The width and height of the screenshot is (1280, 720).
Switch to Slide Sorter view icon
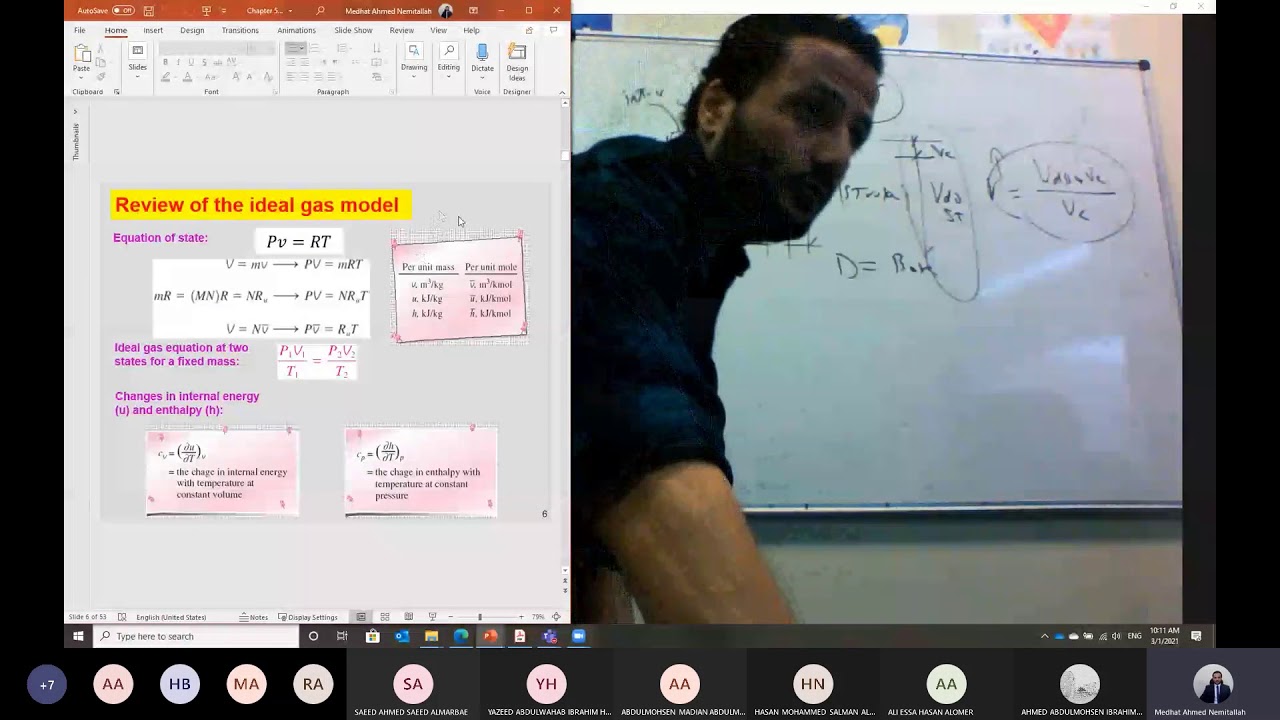(x=385, y=617)
